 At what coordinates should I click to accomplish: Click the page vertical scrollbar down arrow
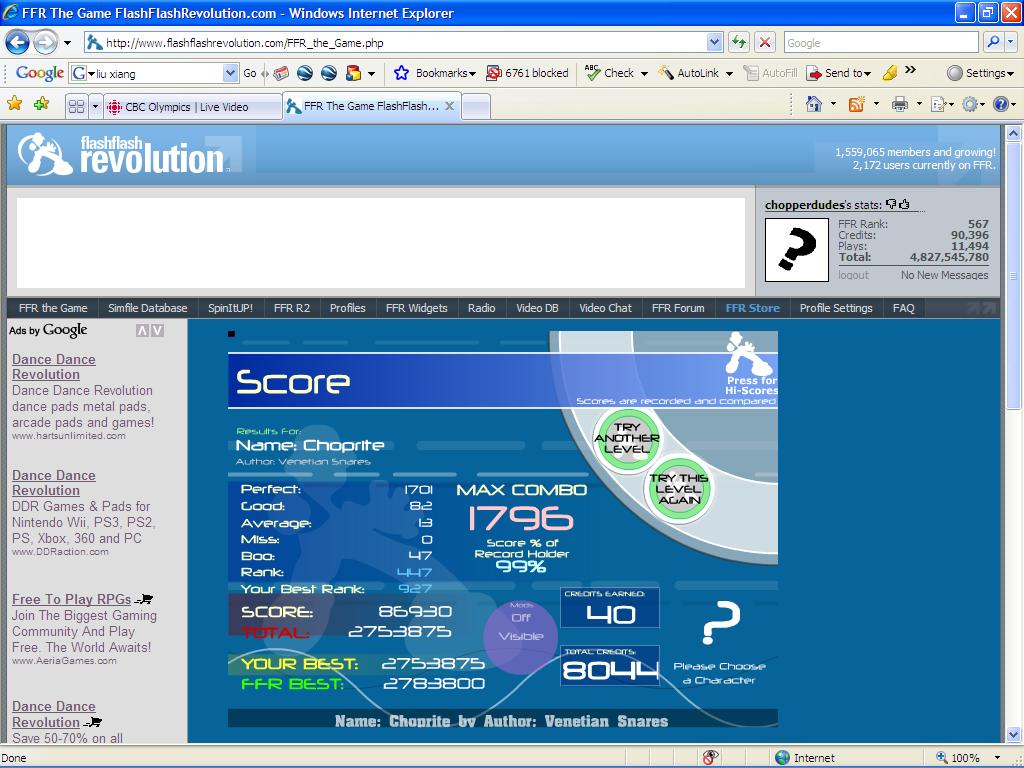coord(1013,735)
